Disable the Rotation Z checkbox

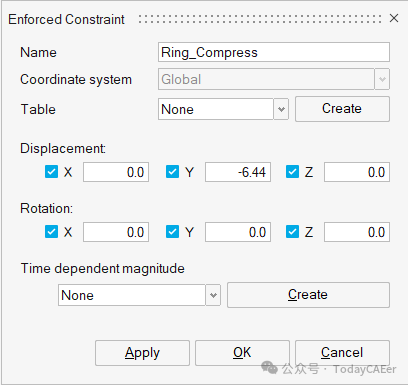click(x=292, y=232)
